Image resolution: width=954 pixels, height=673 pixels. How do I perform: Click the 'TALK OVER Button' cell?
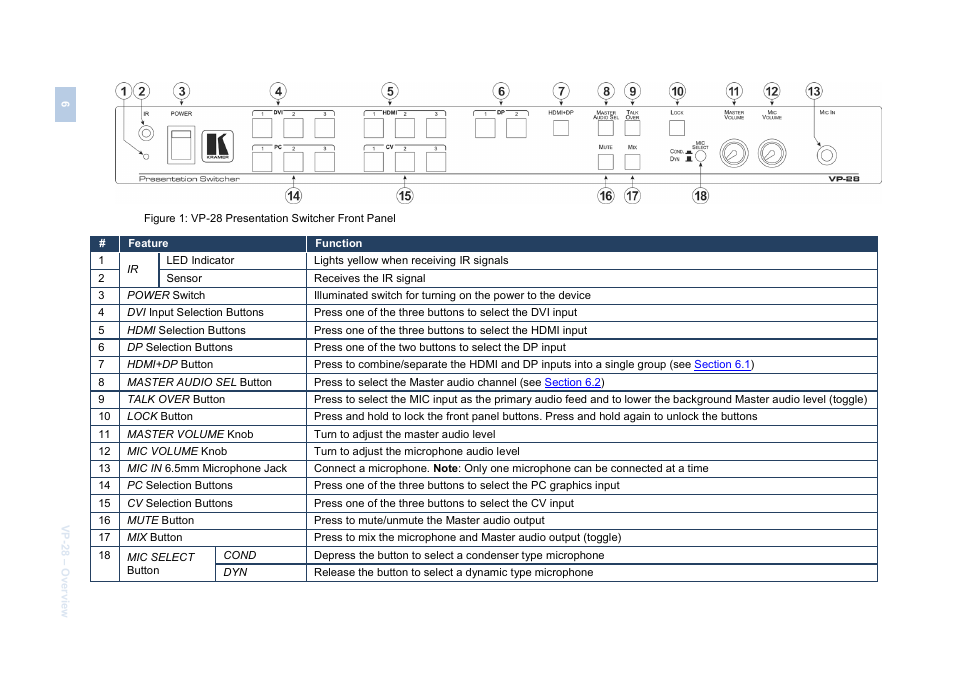213,399
